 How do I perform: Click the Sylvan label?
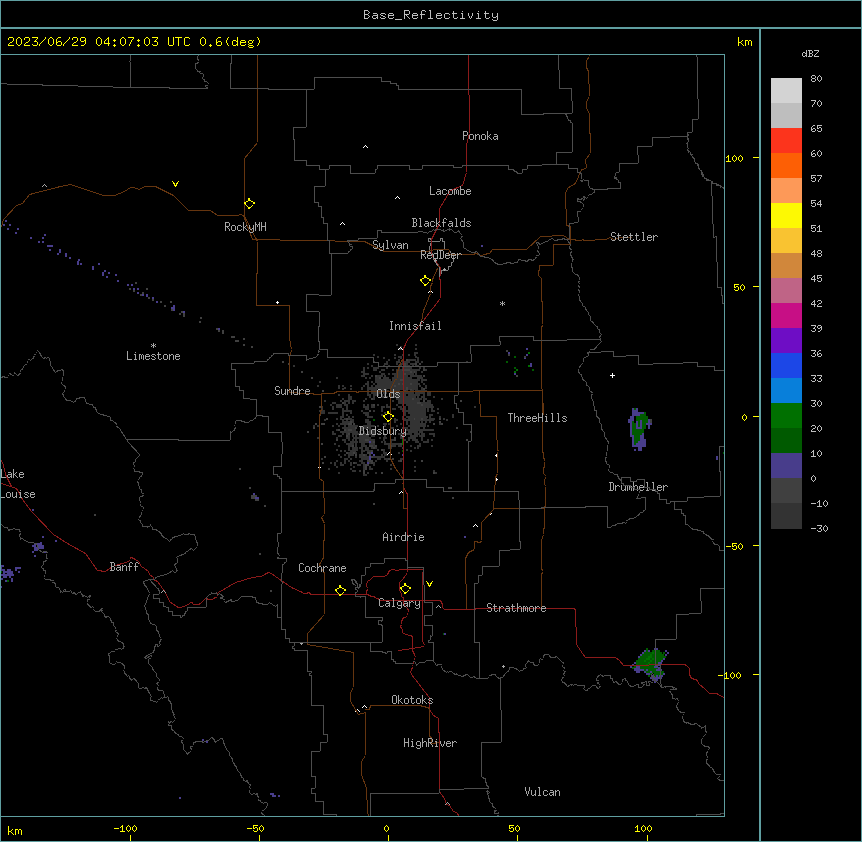point(390,245)
